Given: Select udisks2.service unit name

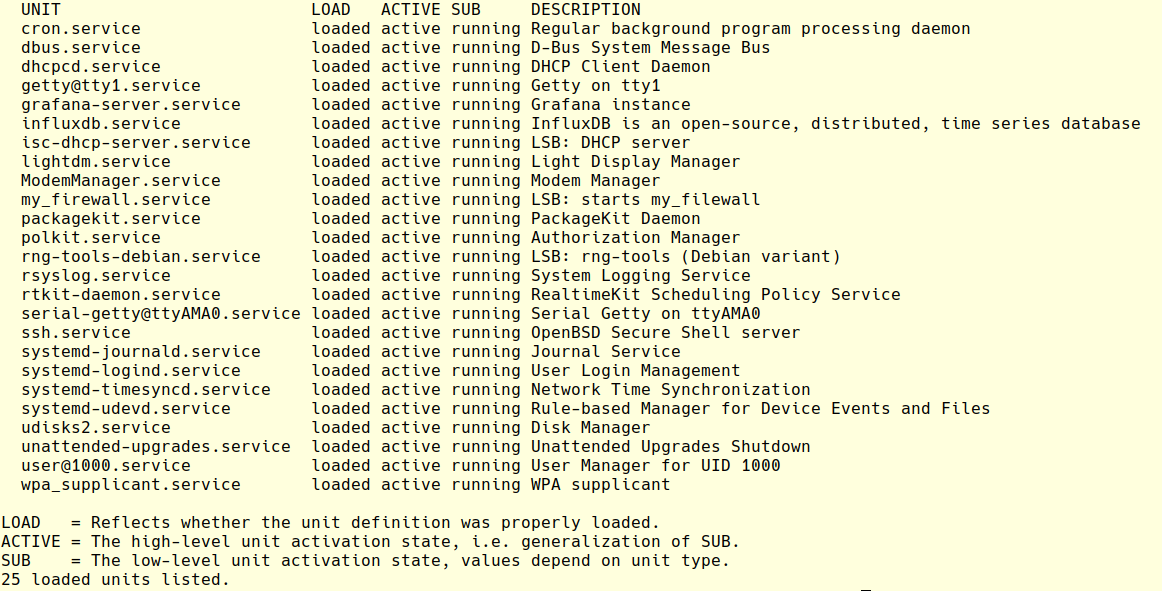Looking at the screenshot, I should 96,428.
